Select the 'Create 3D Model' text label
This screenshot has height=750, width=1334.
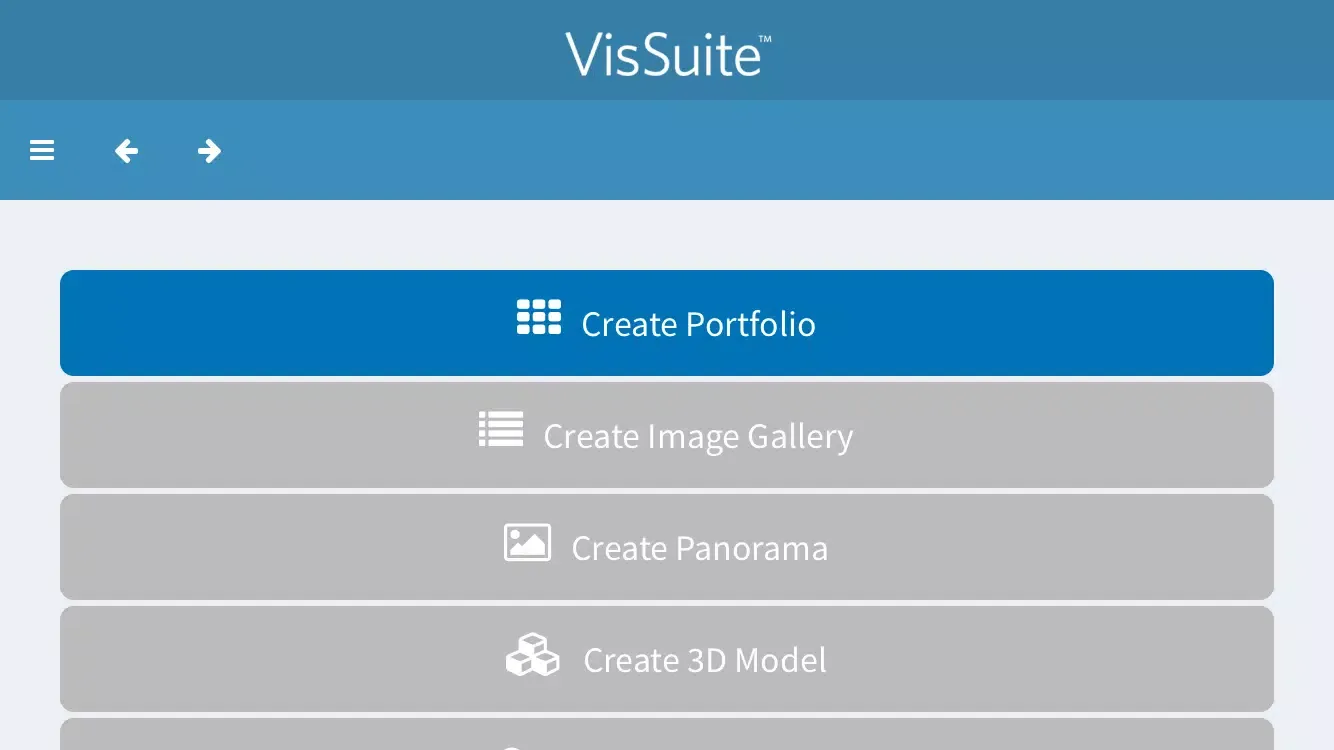tap(705, 660)
